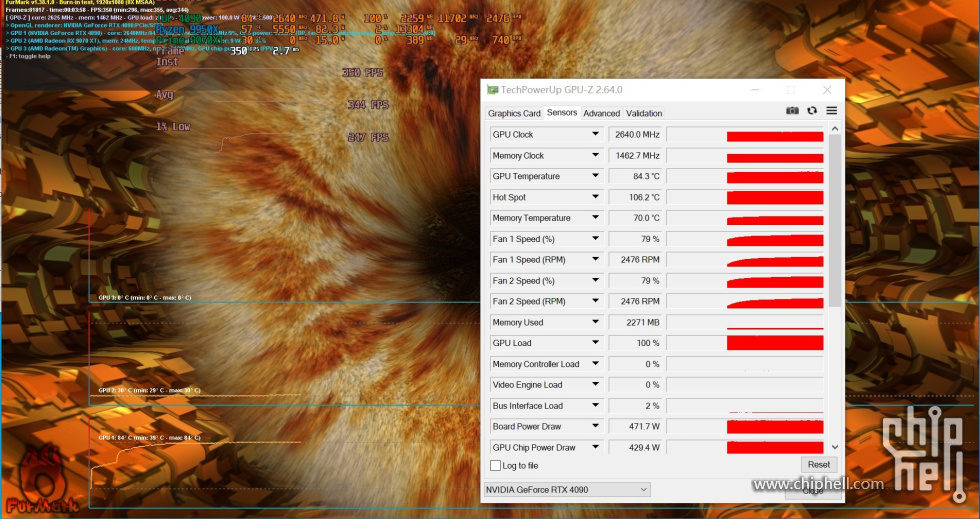
Task: Click FurMark's GPU 1 temperature graph label
Action: (x=149, y=438)
